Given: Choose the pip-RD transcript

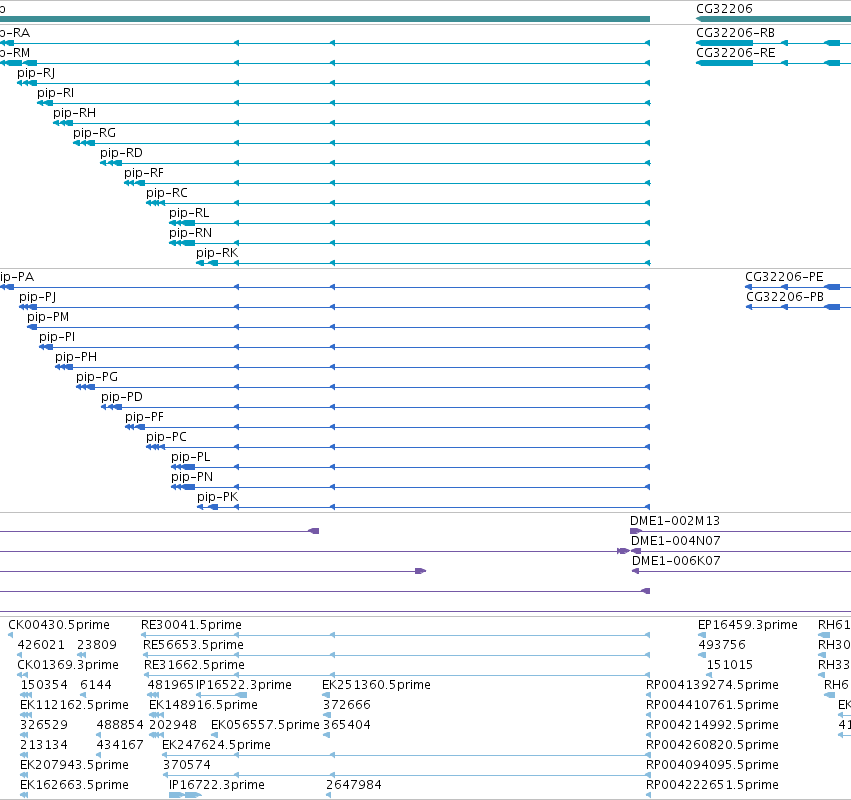Looking at the screenshot, I should coord(121,153).
